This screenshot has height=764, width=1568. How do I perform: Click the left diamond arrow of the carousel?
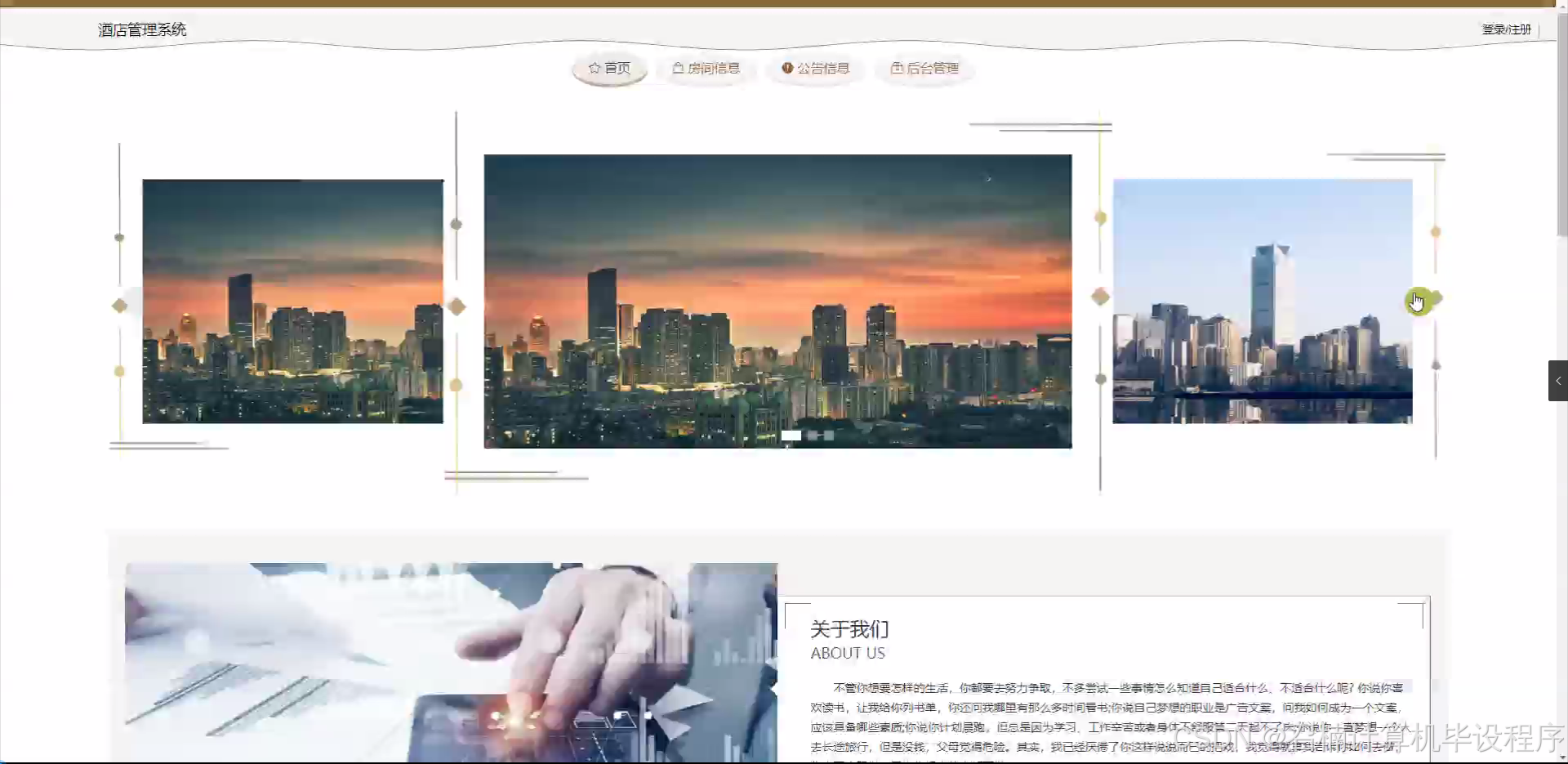click(x=120, y=305)
